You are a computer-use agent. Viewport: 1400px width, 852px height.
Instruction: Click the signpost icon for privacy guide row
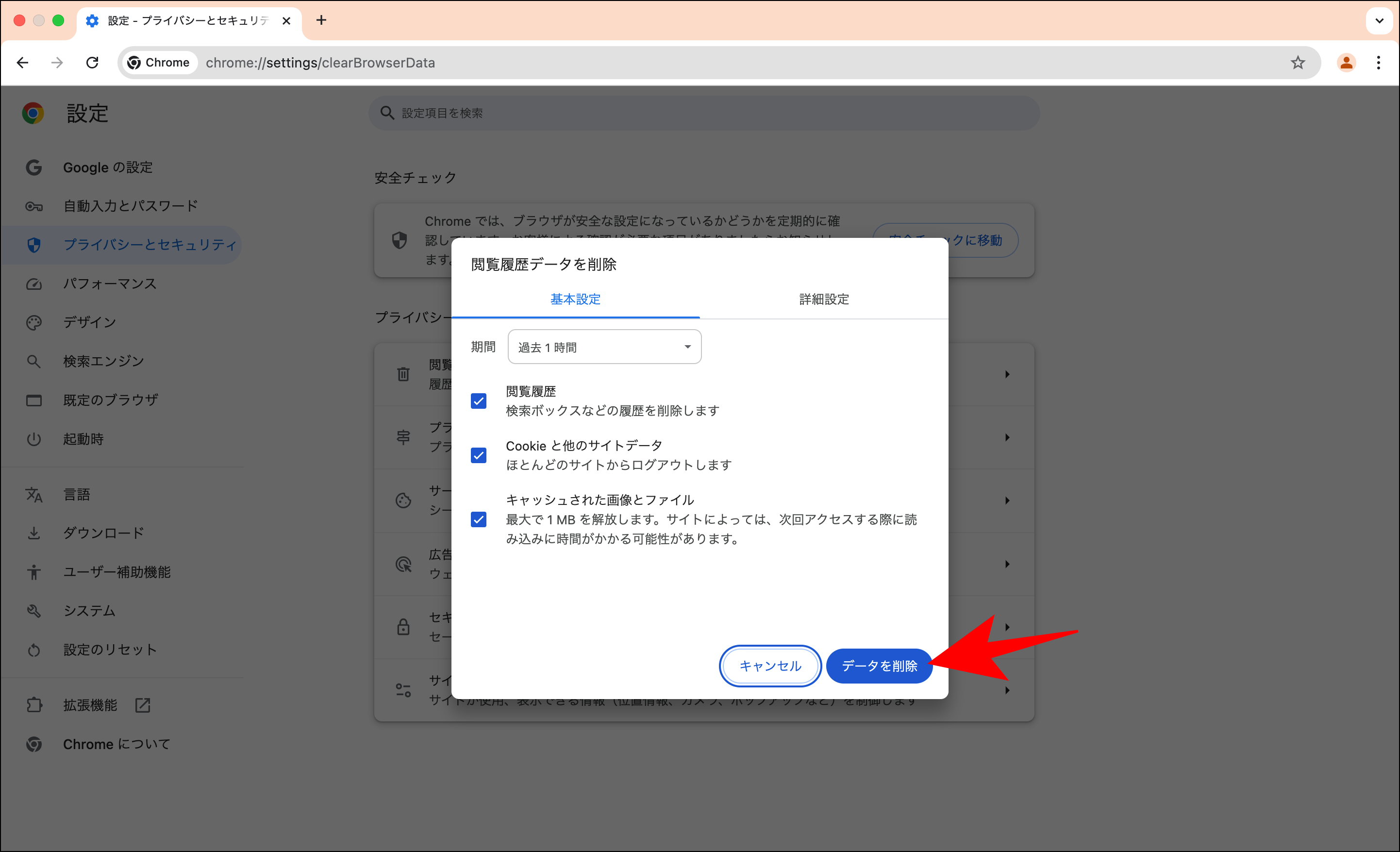[403, 438]
